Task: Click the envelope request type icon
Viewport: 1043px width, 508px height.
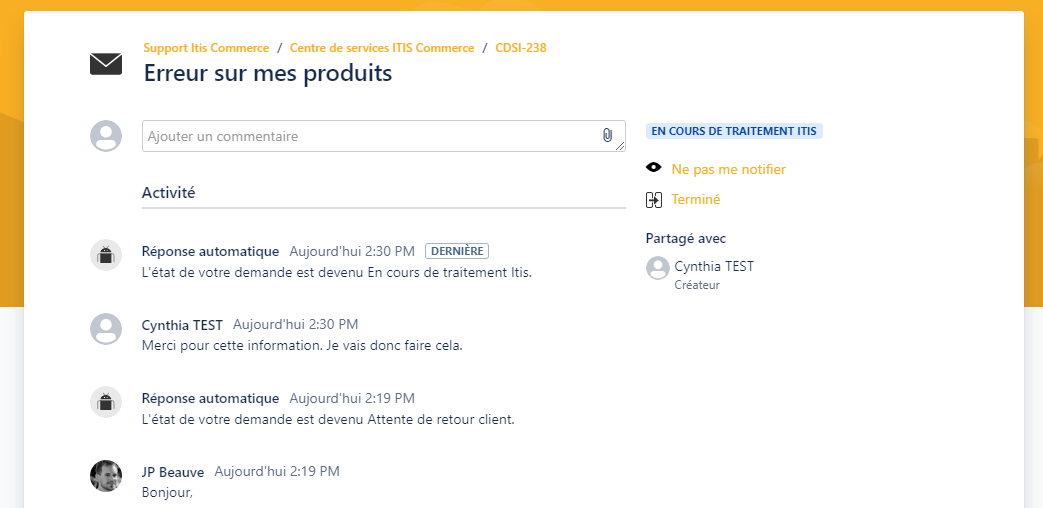Action: click(x=106, y=64)
